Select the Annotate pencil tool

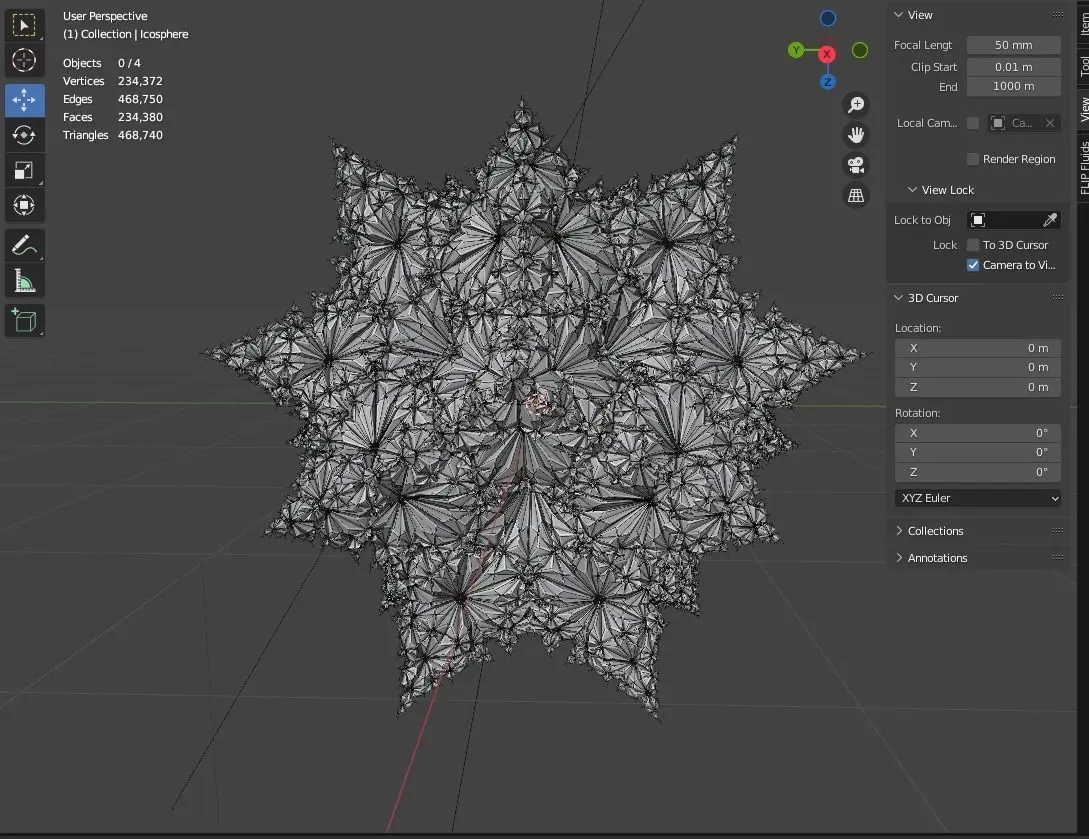tap(24, 246)
